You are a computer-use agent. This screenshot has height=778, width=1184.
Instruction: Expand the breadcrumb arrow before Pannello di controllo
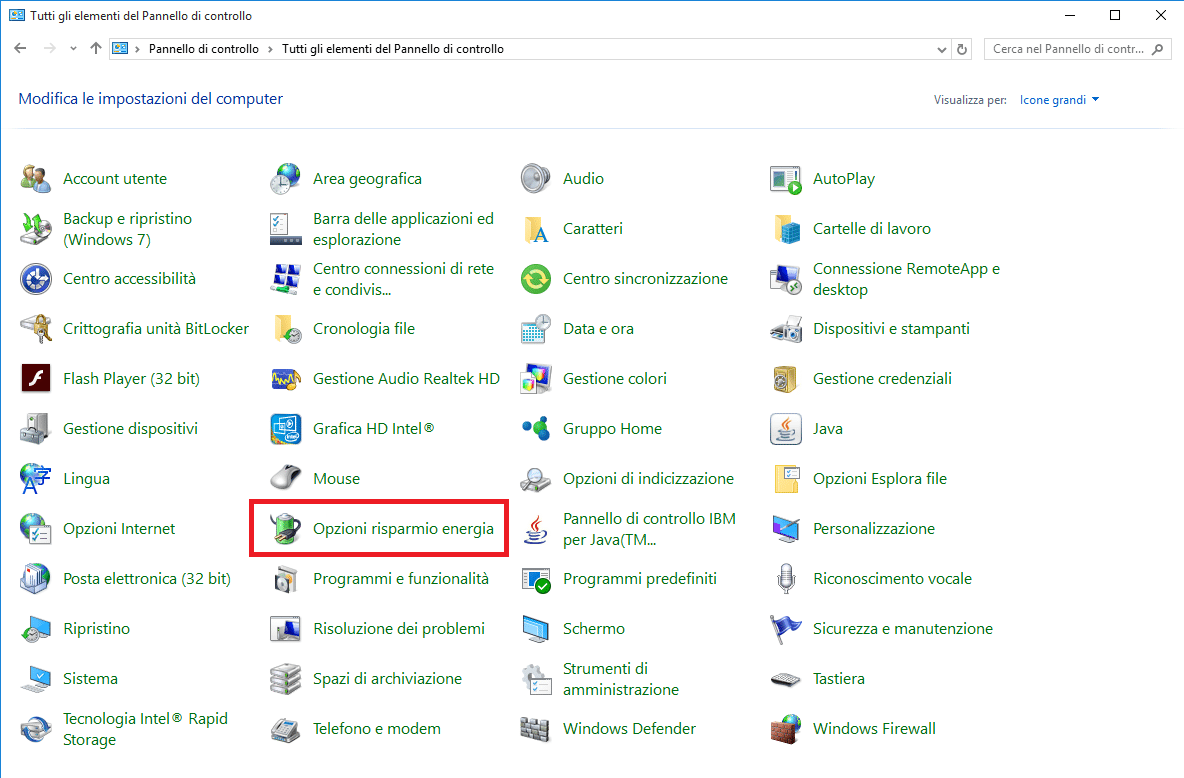coord(137,49)
